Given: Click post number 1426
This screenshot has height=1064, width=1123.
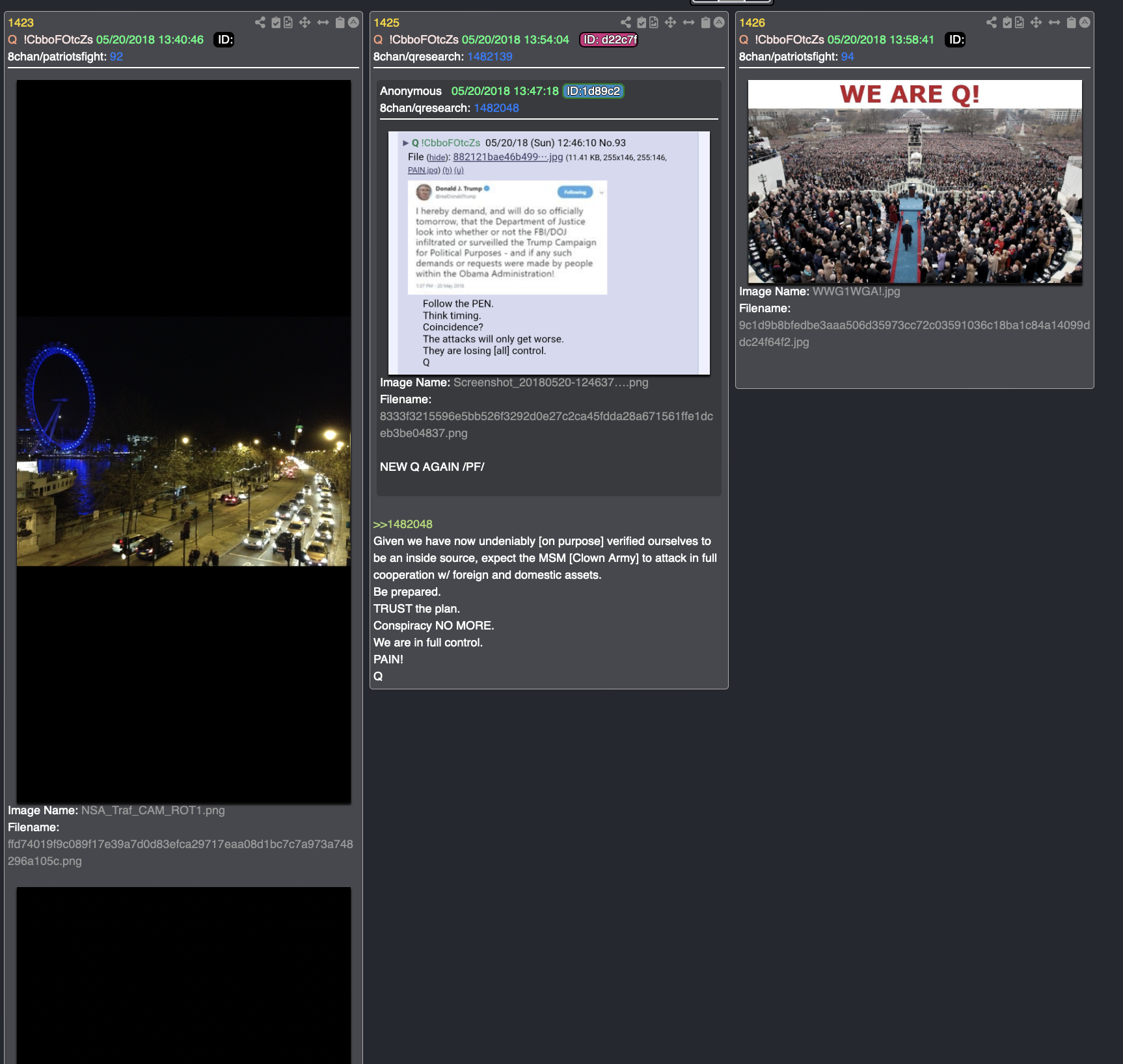Looking at the screenshot, I should click(x=752, y=23).
